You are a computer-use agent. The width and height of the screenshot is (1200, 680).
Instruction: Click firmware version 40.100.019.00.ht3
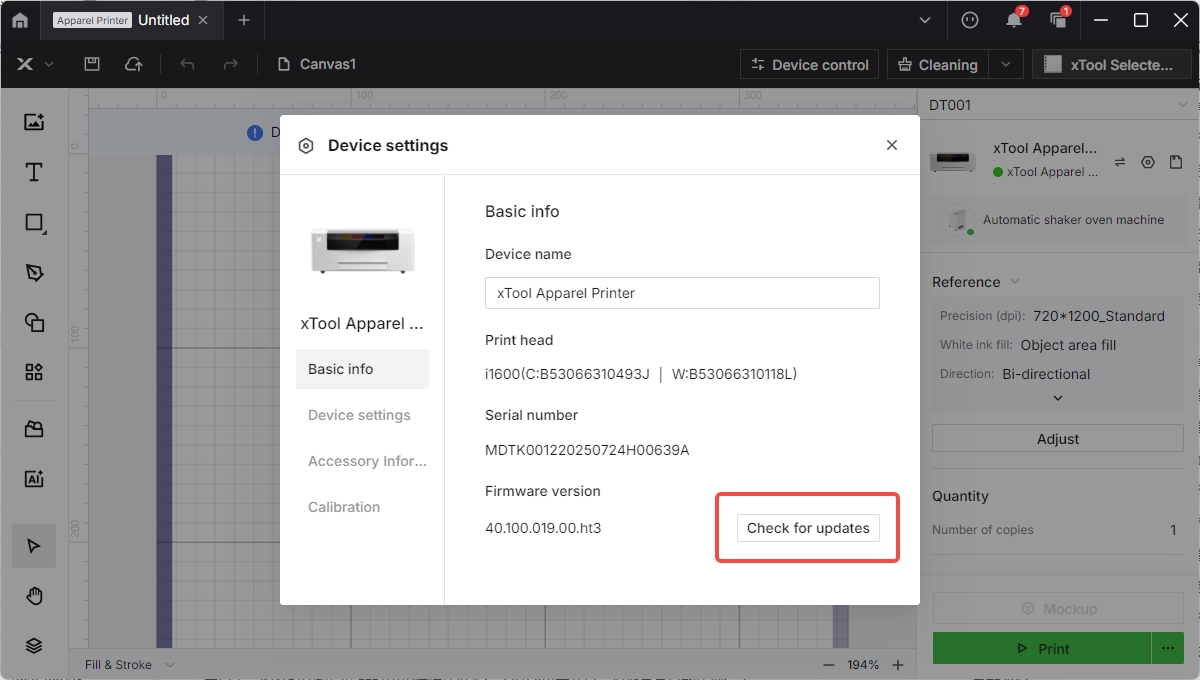tap(543, 528)
